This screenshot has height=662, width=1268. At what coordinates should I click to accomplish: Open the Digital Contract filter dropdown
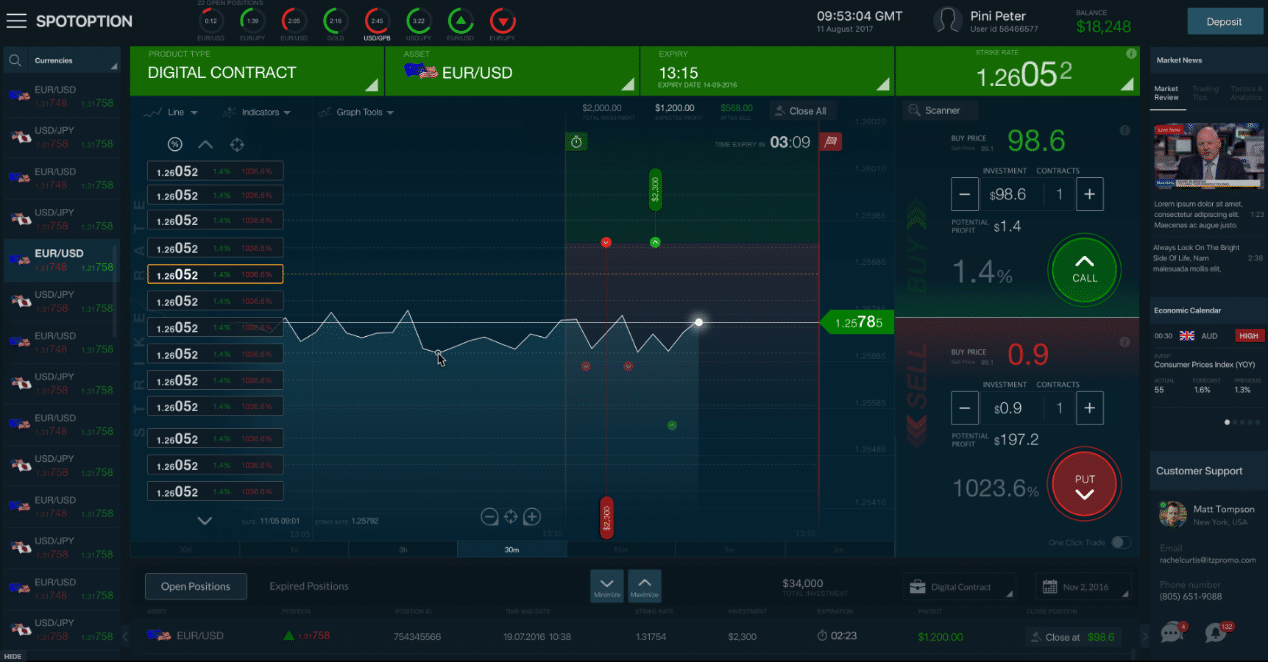tap(958, 587)
